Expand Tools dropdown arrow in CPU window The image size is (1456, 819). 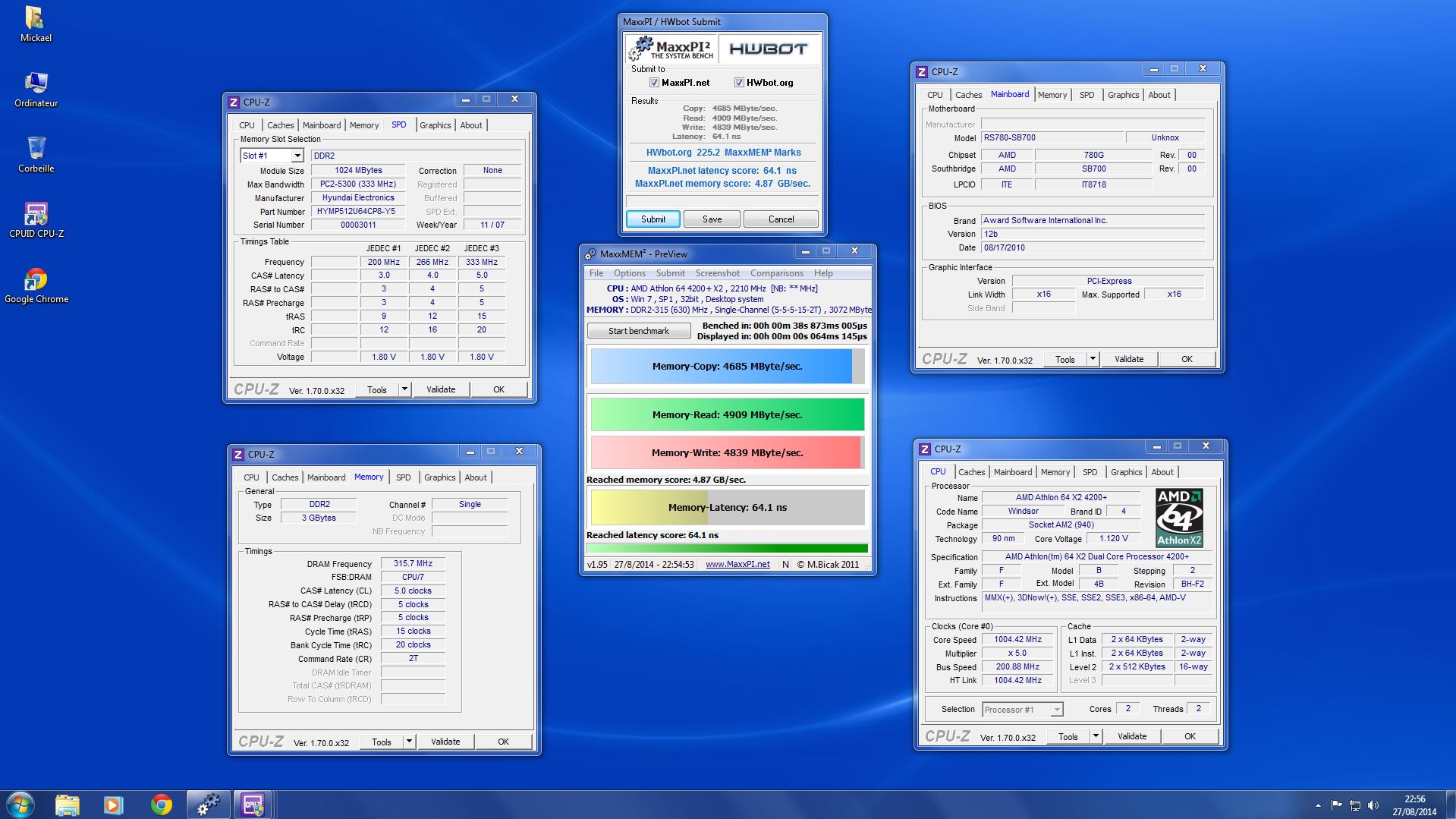tap(1096, 736)
